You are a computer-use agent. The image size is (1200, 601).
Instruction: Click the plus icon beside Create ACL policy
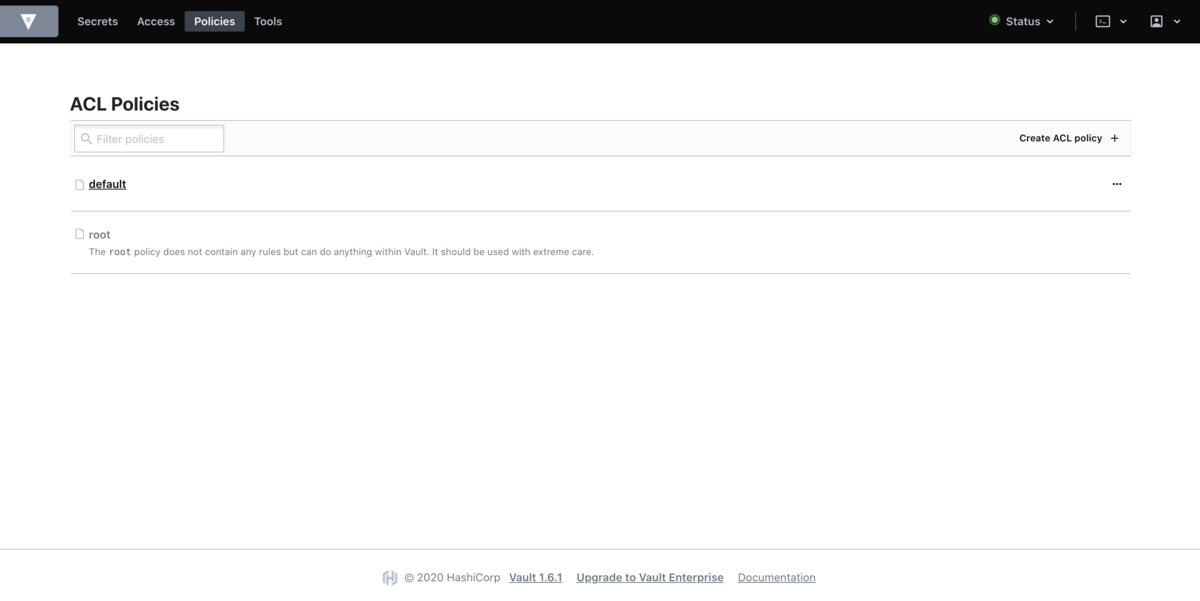[x=1115, y=138]
